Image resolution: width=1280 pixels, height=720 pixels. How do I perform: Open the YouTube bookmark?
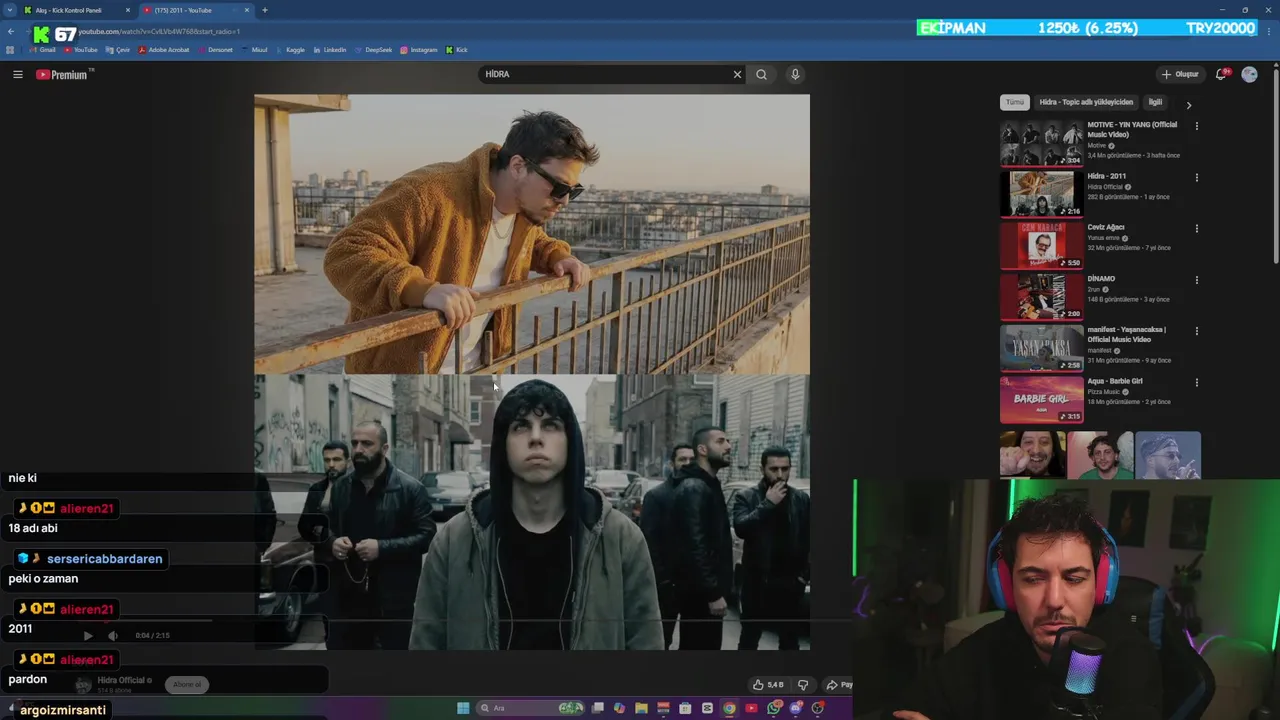79,50
